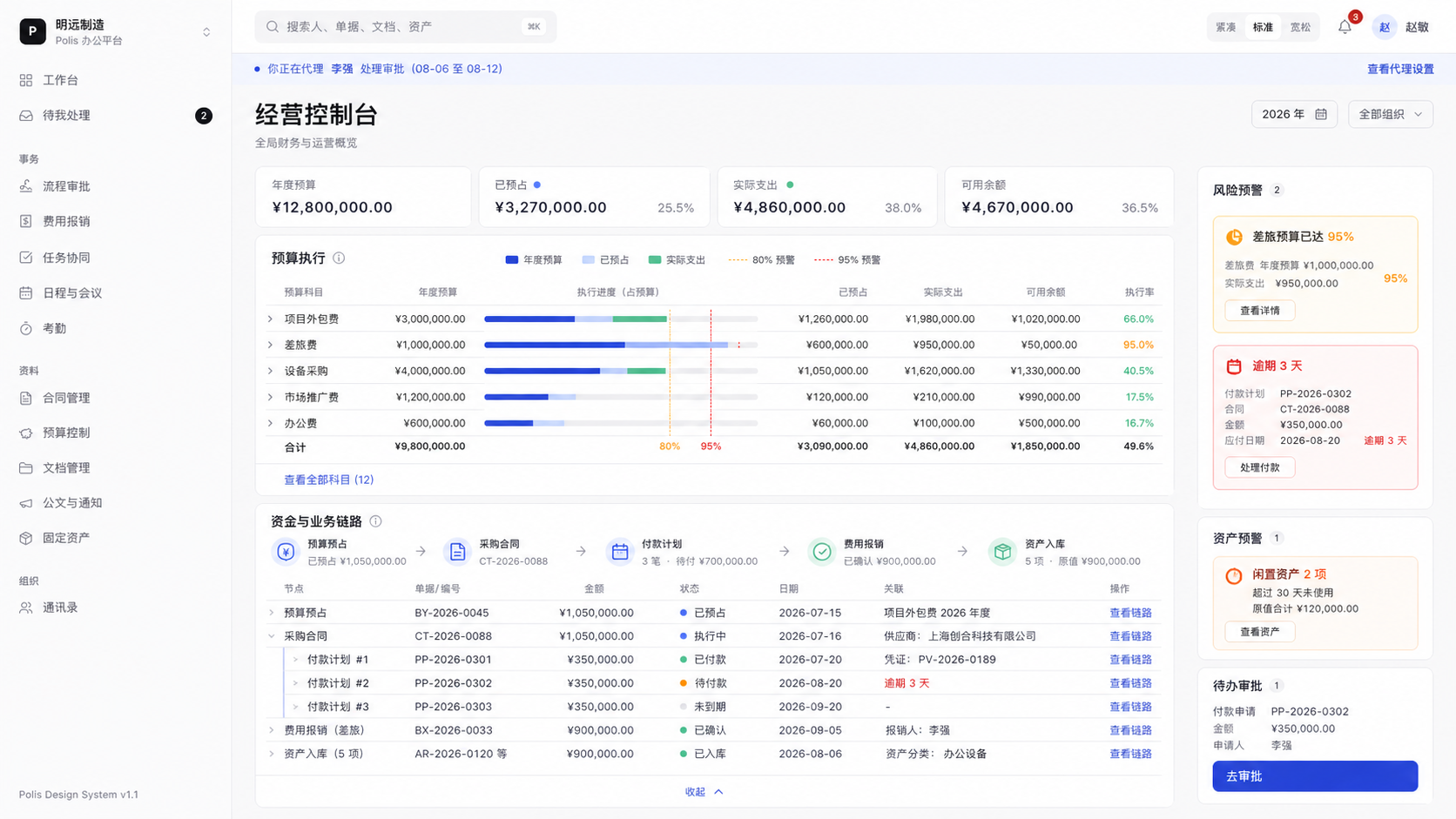Click the 处理付款 button
The width and height of the screenshot is (1456, 819).
1259,467
